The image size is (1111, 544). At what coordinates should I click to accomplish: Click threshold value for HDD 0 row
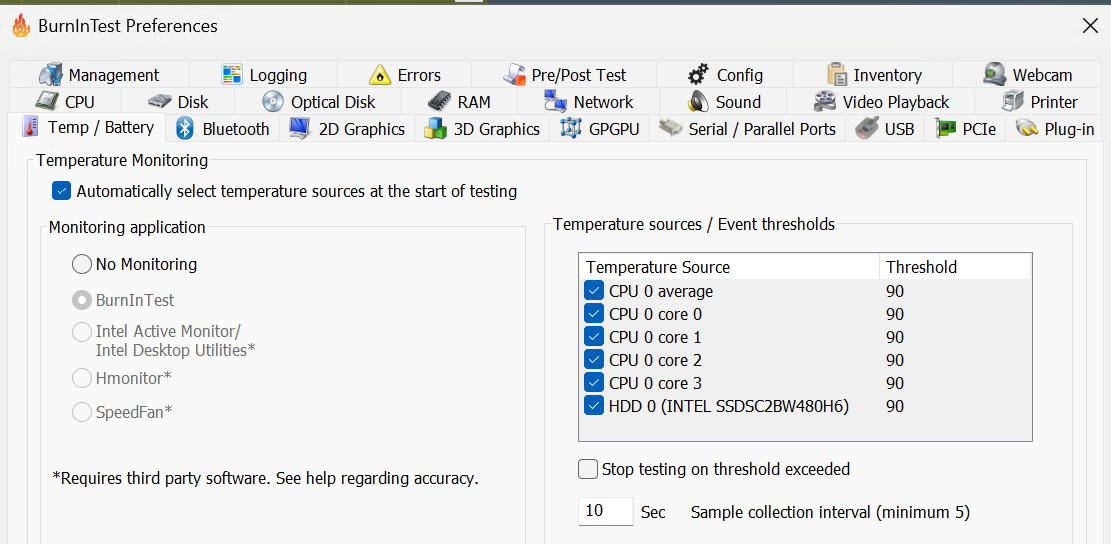coord(895,406)
